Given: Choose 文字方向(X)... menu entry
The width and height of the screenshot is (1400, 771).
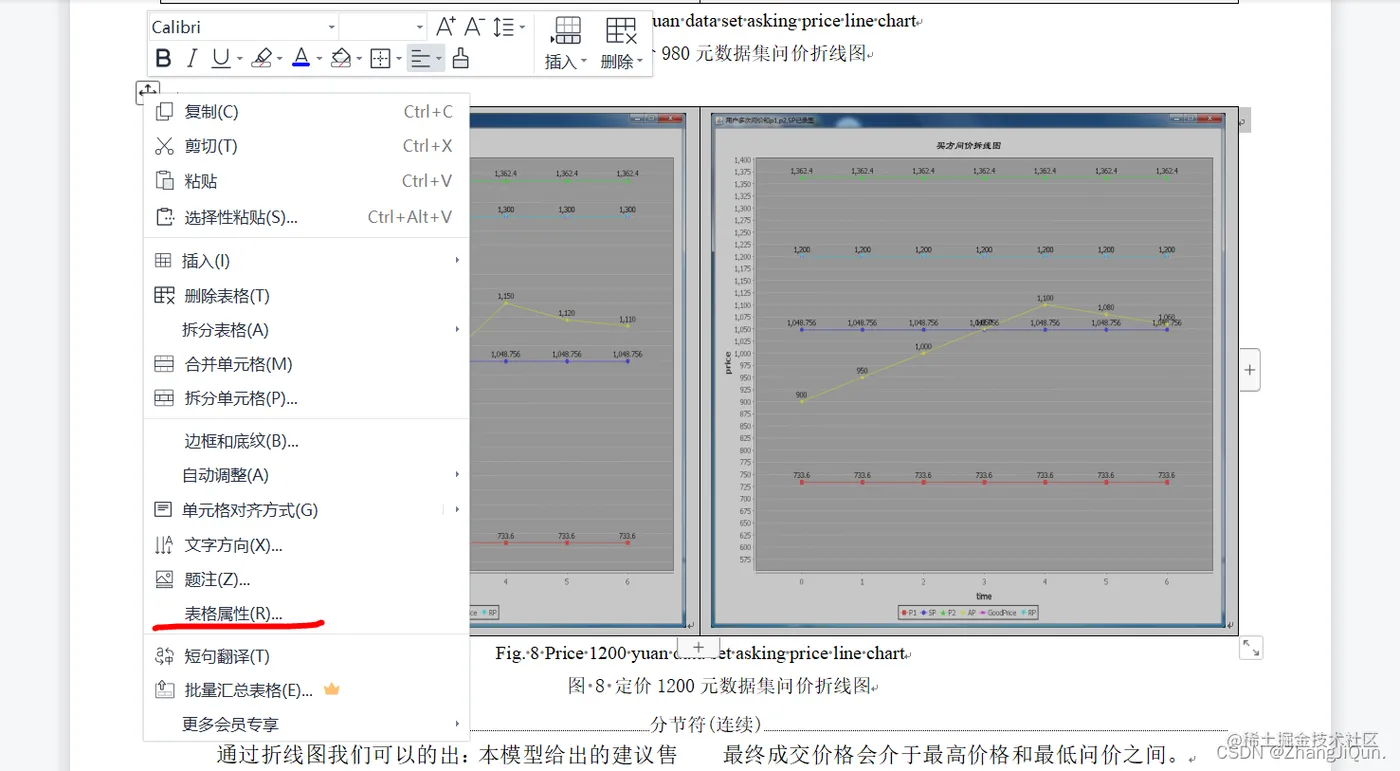Looking at the screenshot, I should pyautogui.click(x=306, y=545).
